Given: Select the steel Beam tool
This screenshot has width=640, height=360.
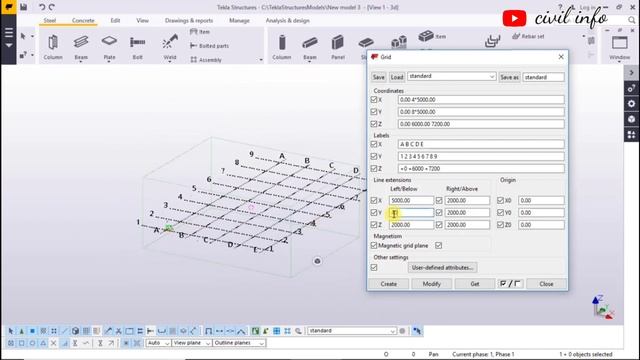Looking at the screenshot, I should (x=81, y=47).
